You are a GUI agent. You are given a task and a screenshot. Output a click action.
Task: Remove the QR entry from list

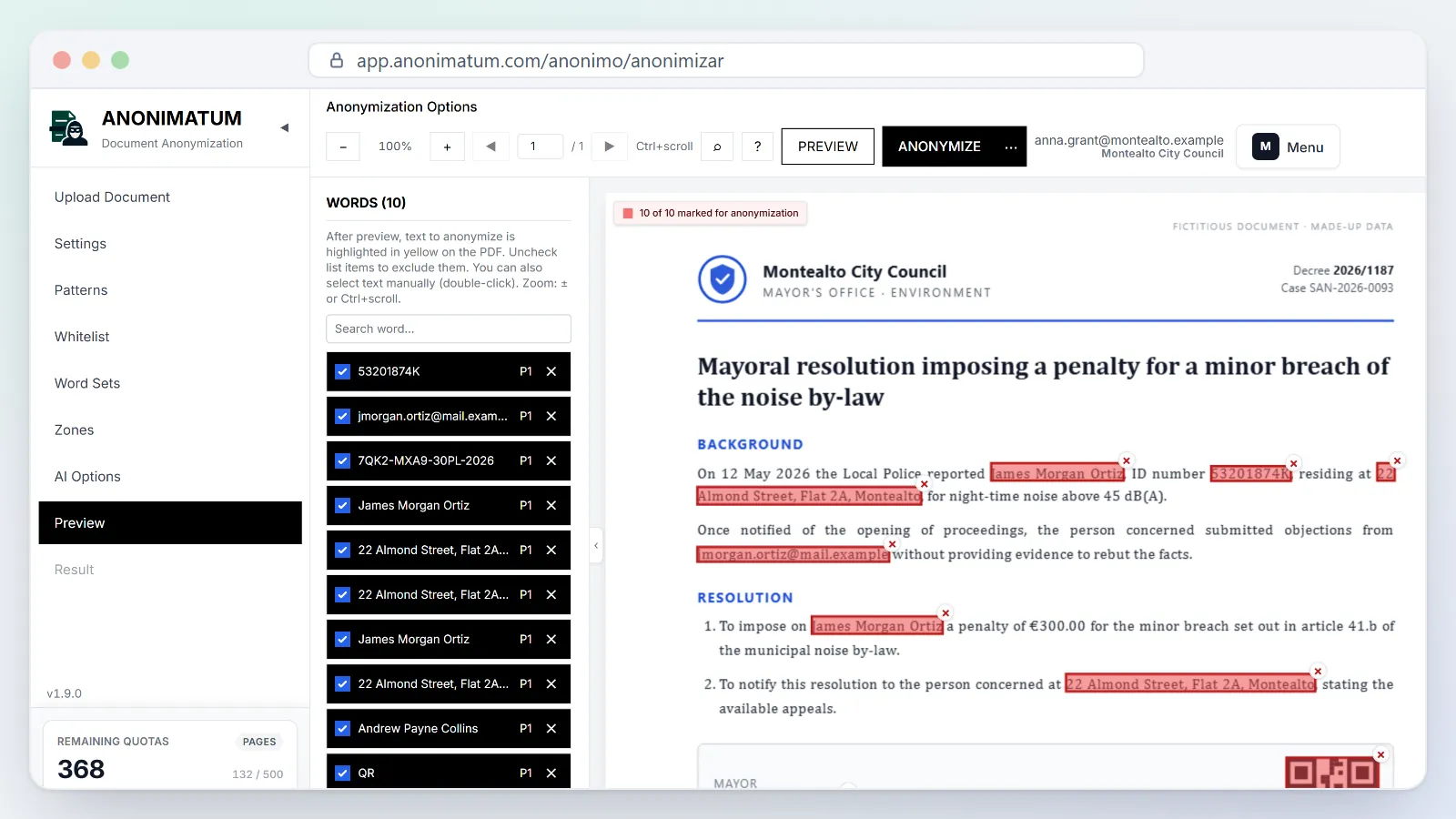(551, 773)
